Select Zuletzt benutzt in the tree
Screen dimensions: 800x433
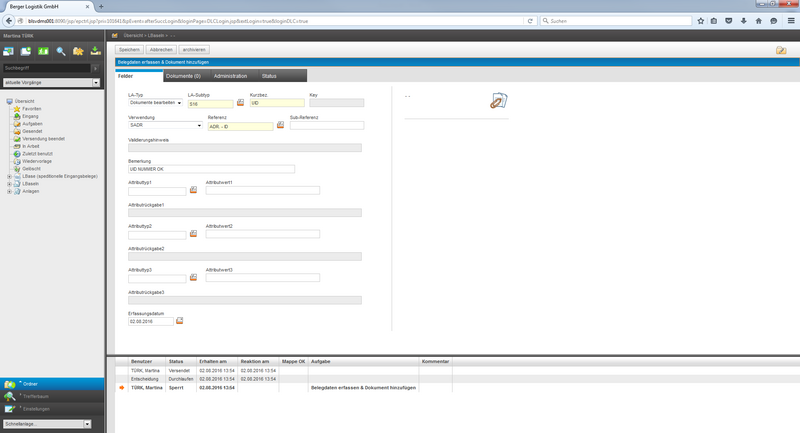(x=37, y=154)
